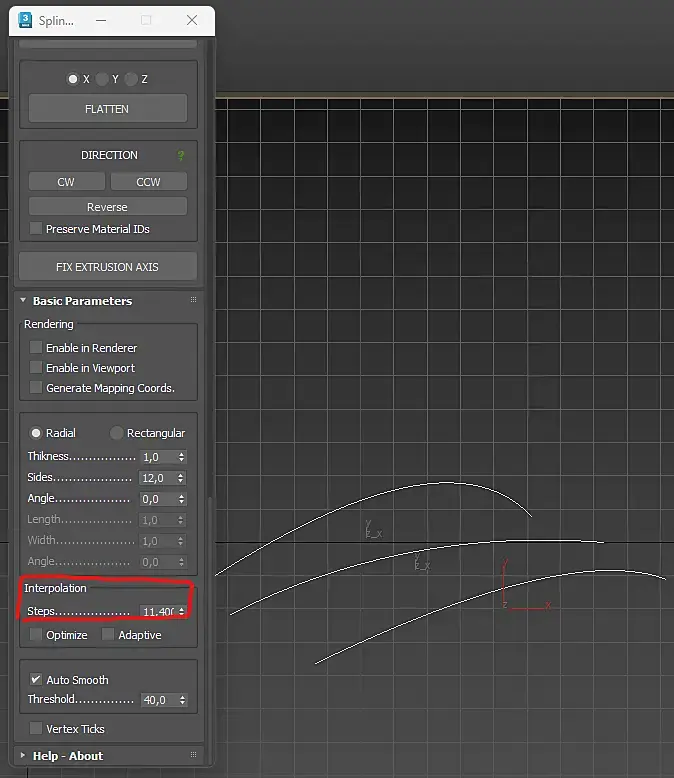Toggle Enable in Viewport checkbox
This screenshot has height=778, width=674.
(x=36, y=367)
